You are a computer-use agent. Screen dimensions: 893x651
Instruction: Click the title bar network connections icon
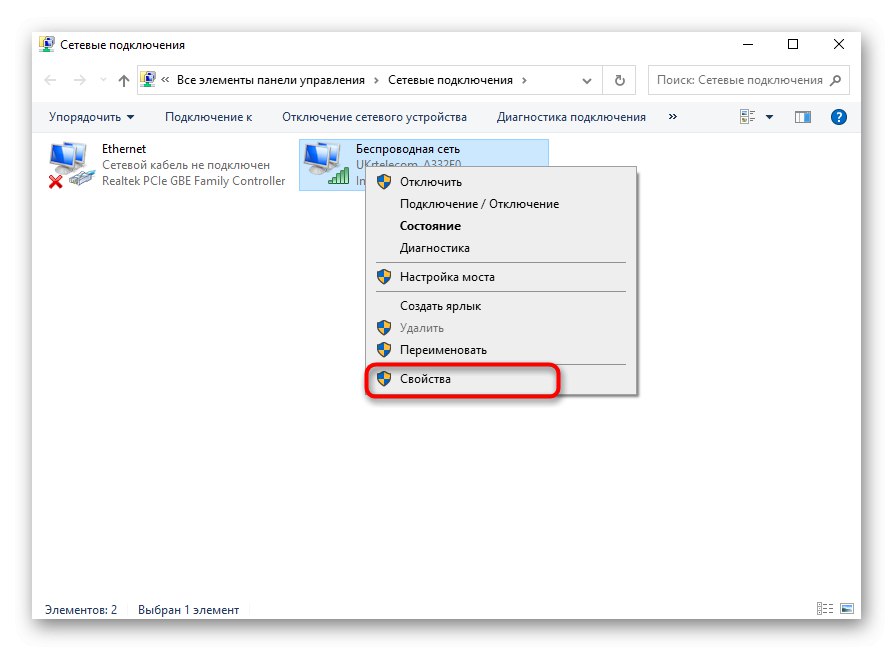pyautogui.click(x=47, y=44)
